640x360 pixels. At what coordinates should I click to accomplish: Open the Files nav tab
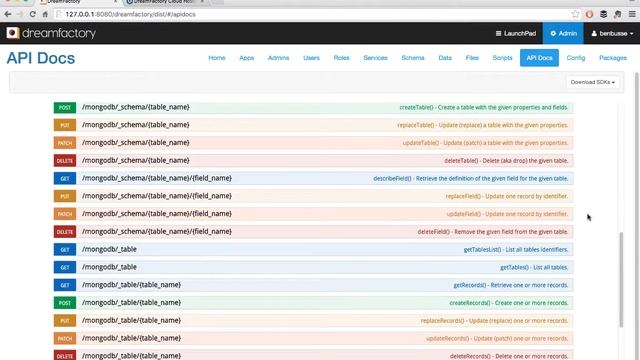472,58
